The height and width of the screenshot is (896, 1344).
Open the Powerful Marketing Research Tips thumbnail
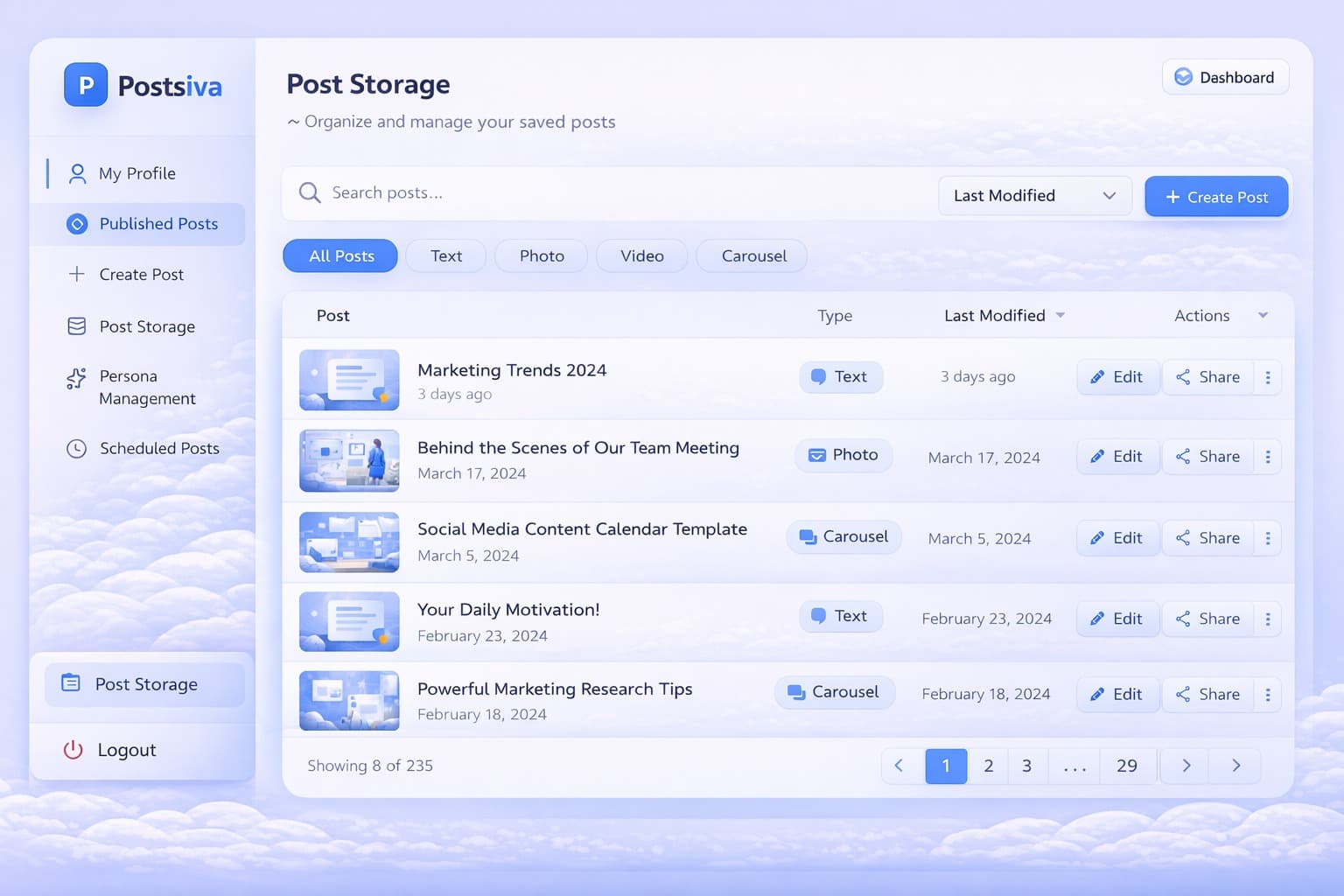click(349, 701)
